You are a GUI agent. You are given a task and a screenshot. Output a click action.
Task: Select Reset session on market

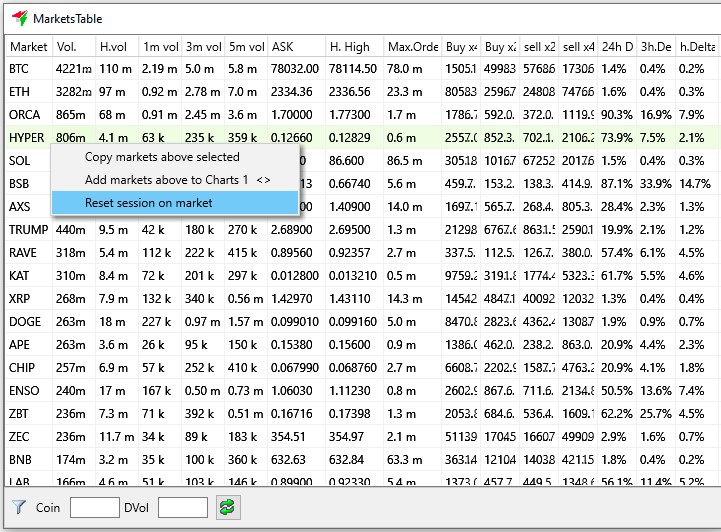(148, 203)
